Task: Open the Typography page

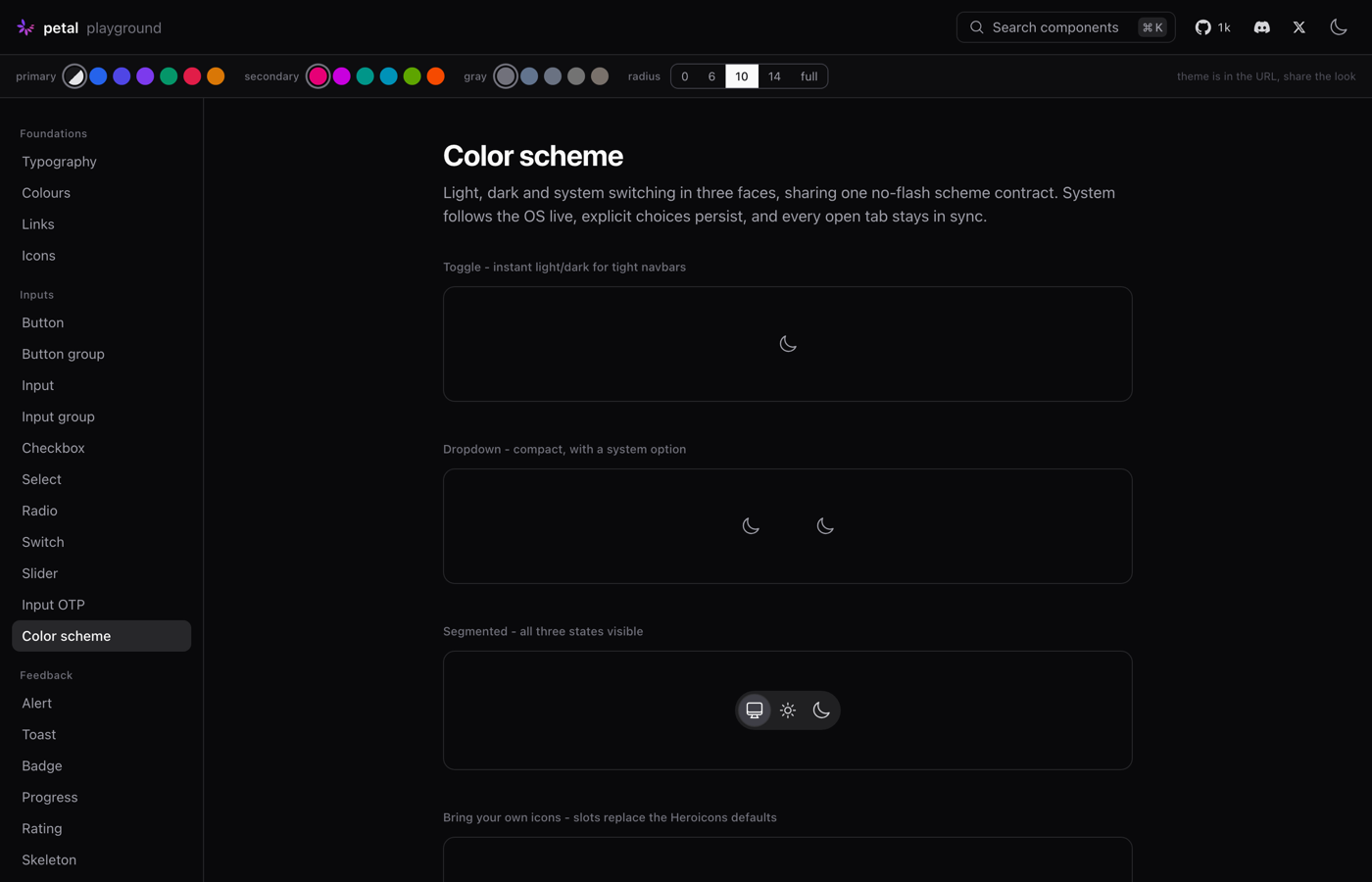Action: [x=102, y=162]
